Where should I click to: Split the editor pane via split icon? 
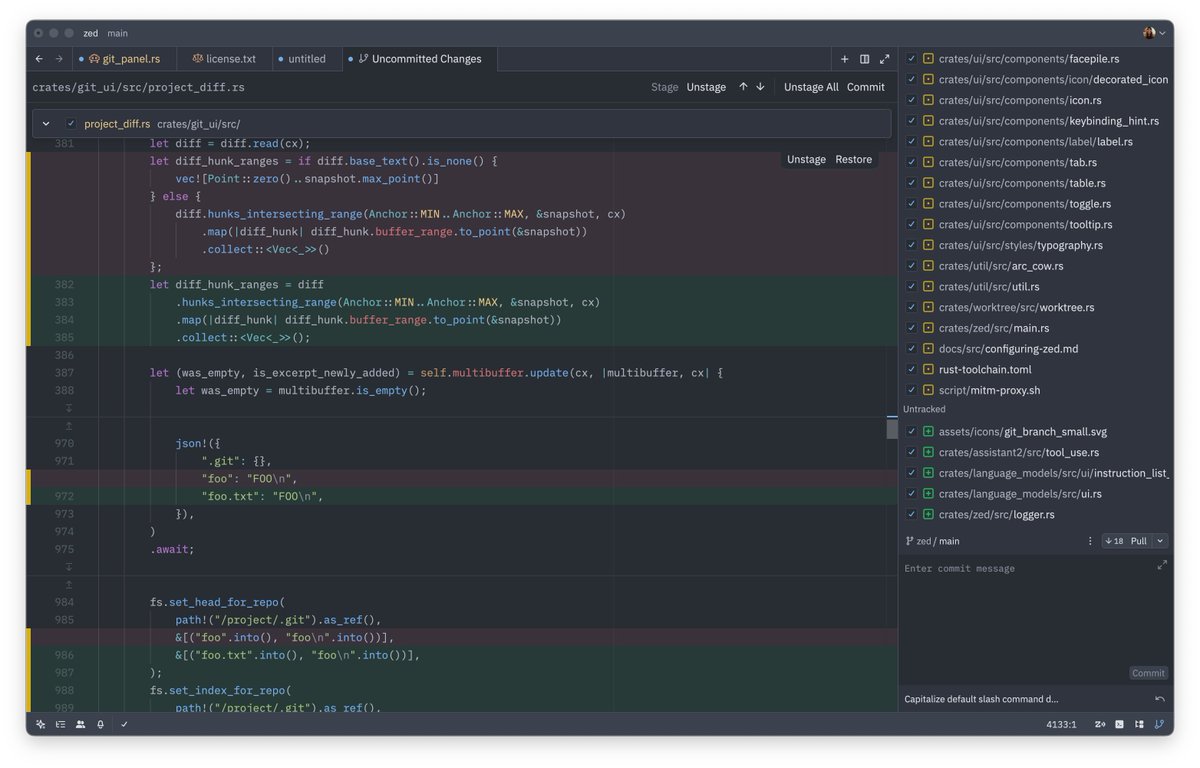click(x=865, y=59)
